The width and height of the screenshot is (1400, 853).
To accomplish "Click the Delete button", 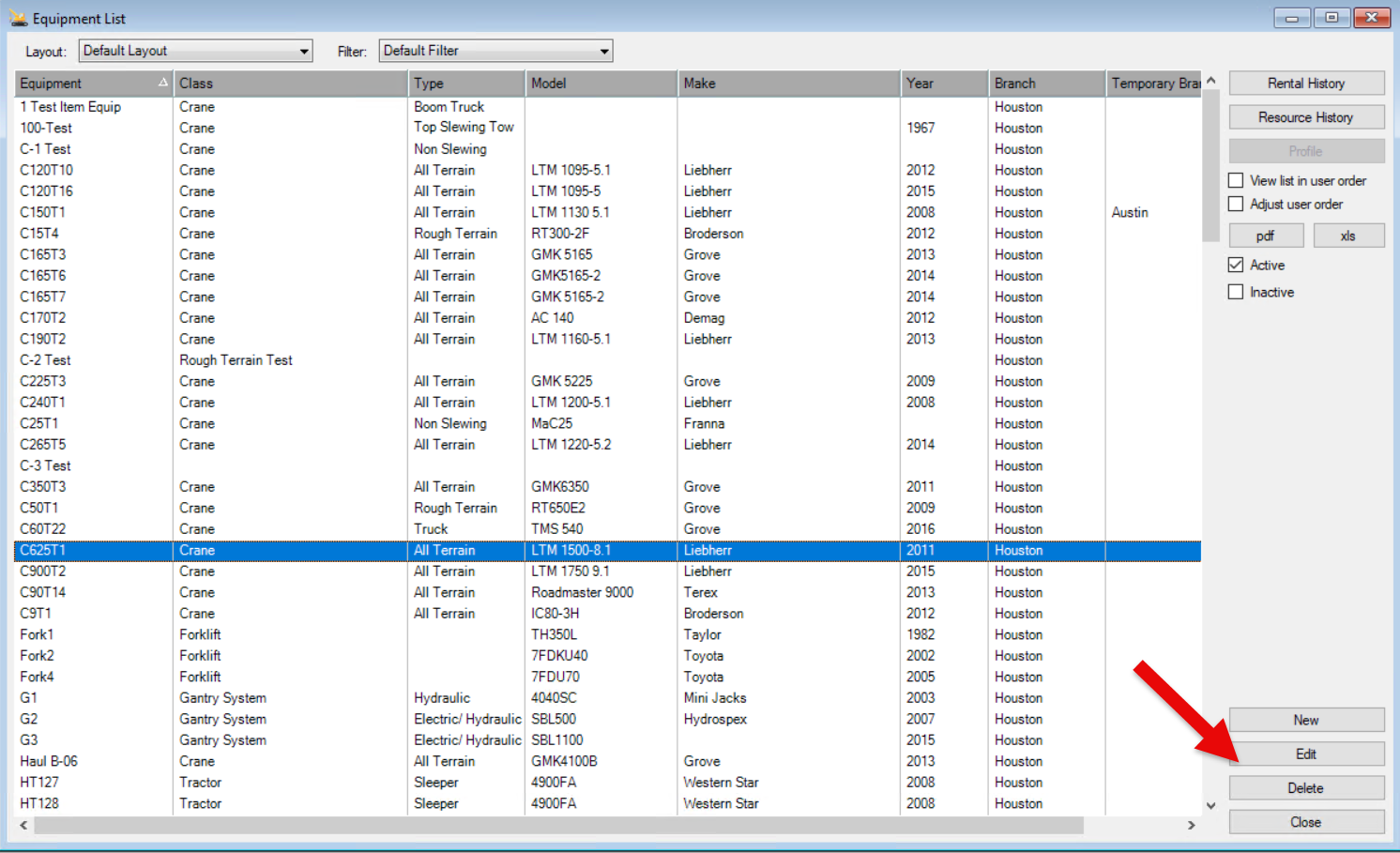I will pos(1306,788).
